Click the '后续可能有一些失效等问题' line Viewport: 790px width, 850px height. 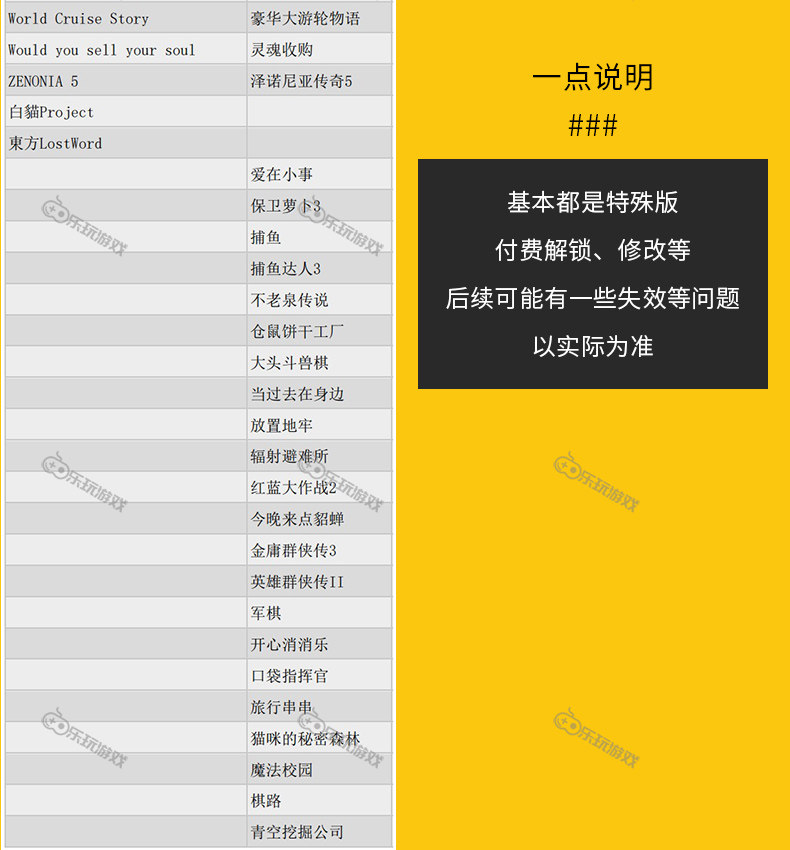[593, 298]
